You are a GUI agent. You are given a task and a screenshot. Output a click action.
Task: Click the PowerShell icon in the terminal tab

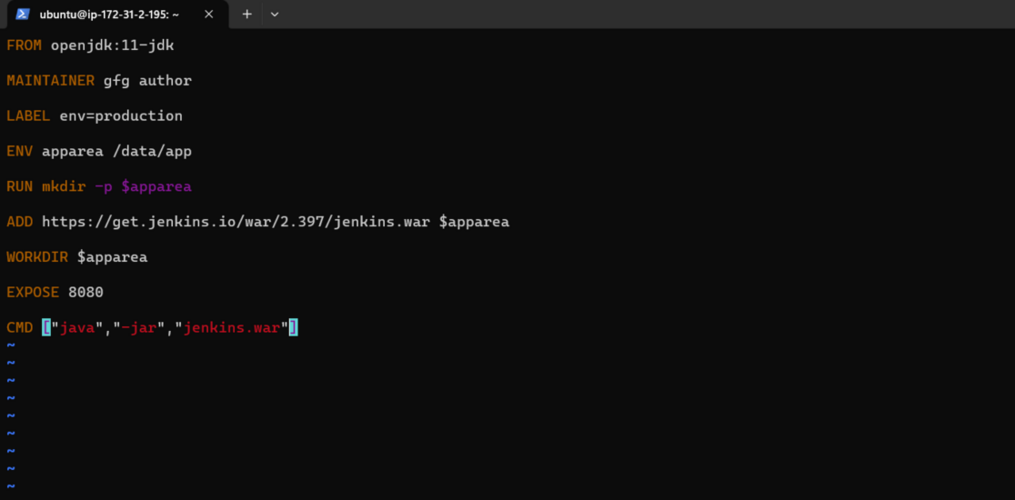(23, 14)
